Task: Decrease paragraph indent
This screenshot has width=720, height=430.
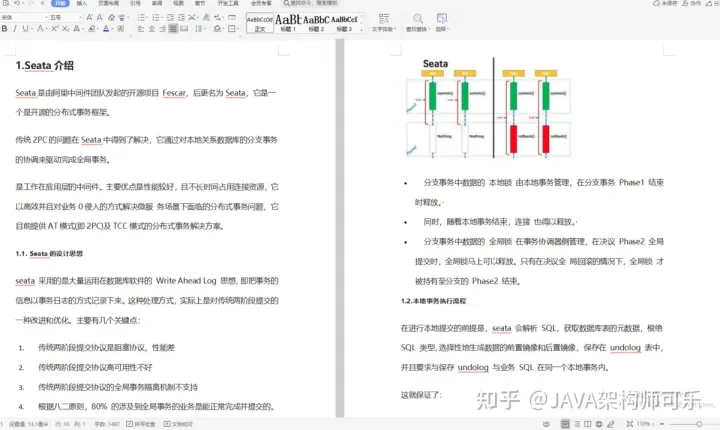Action: [170, 17]
